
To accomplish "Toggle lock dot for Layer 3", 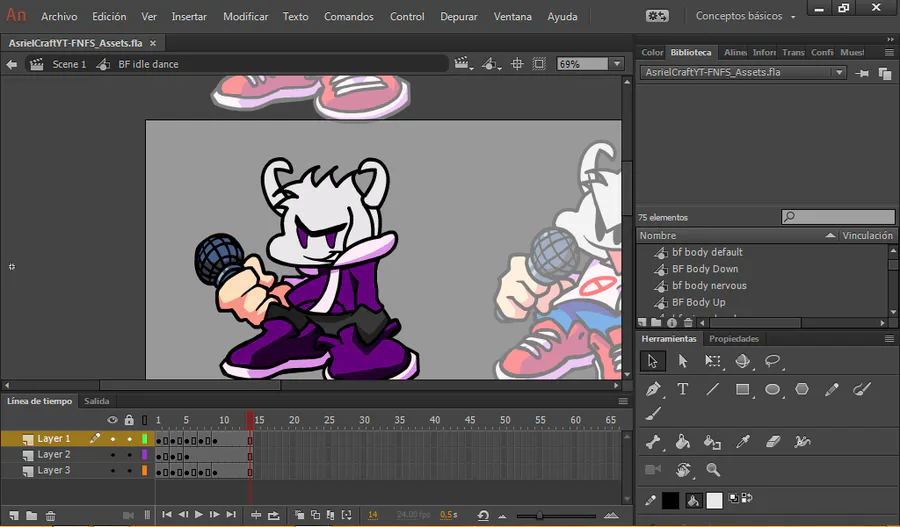I will click(x=129, y=471).
